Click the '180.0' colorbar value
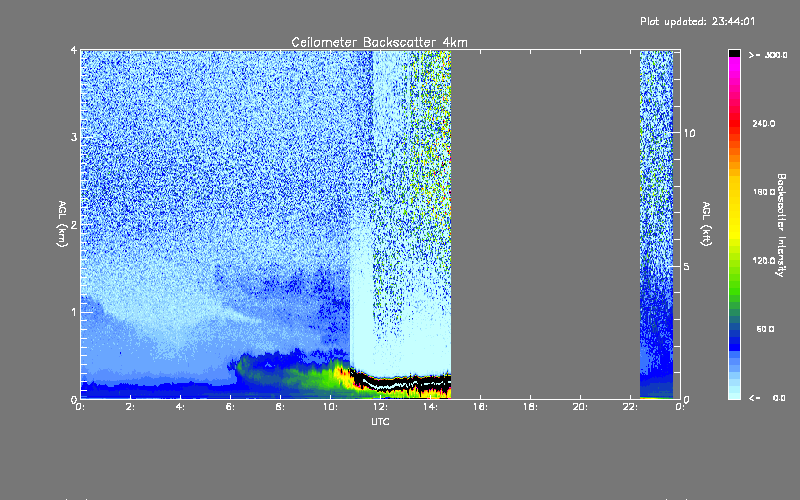800x500 pixels. click(x=764, y=192)
